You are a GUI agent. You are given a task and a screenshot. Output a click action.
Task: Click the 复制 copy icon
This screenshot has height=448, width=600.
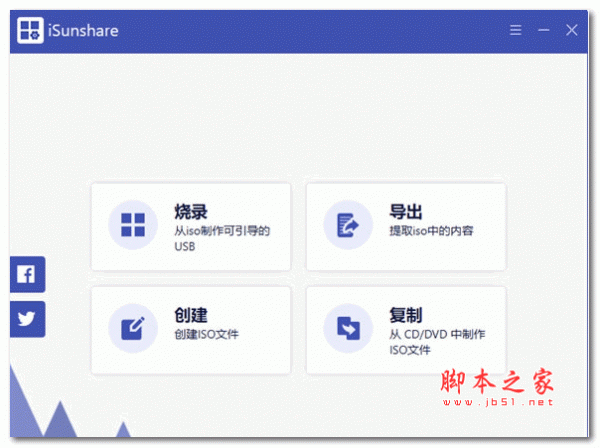348,328
